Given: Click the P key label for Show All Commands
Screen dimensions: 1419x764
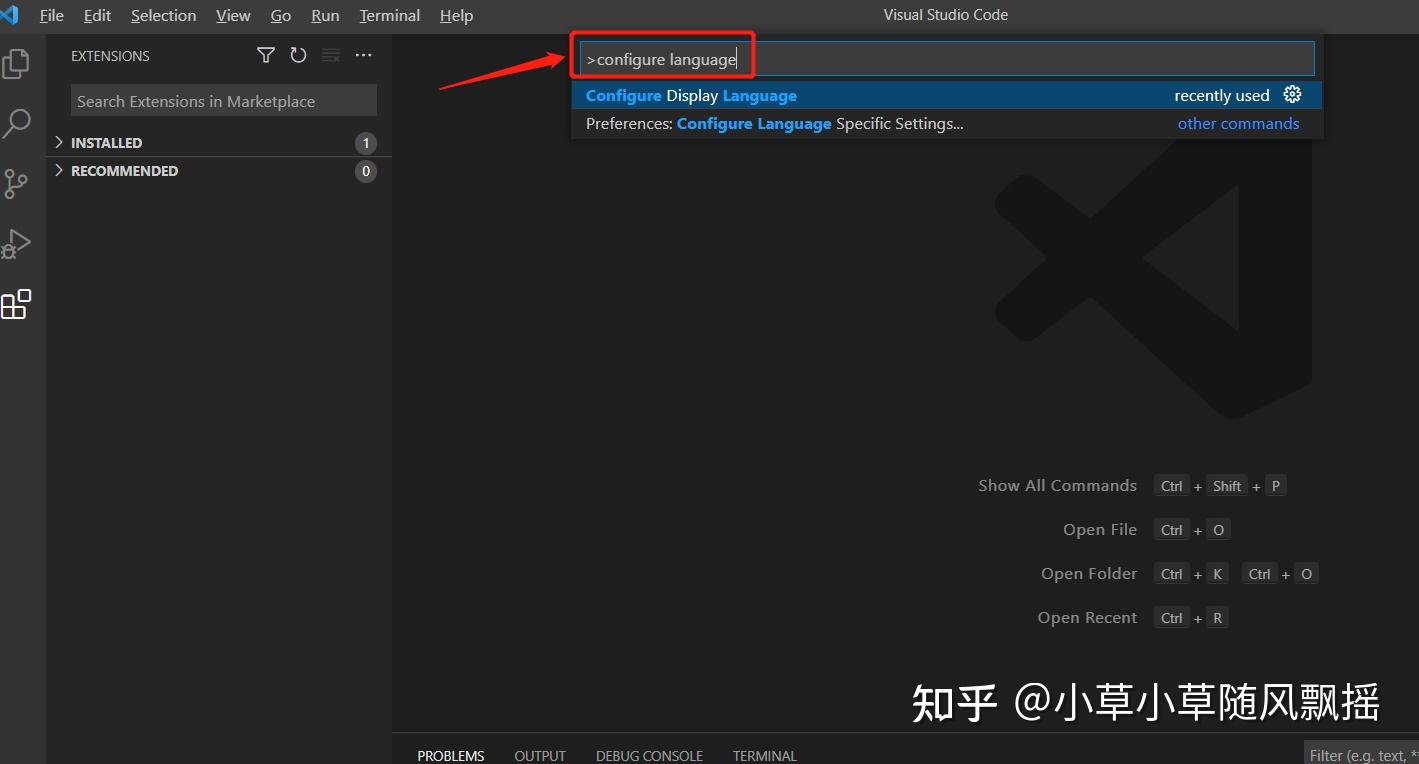Looking at the screenshot, I should point(1275,486).
